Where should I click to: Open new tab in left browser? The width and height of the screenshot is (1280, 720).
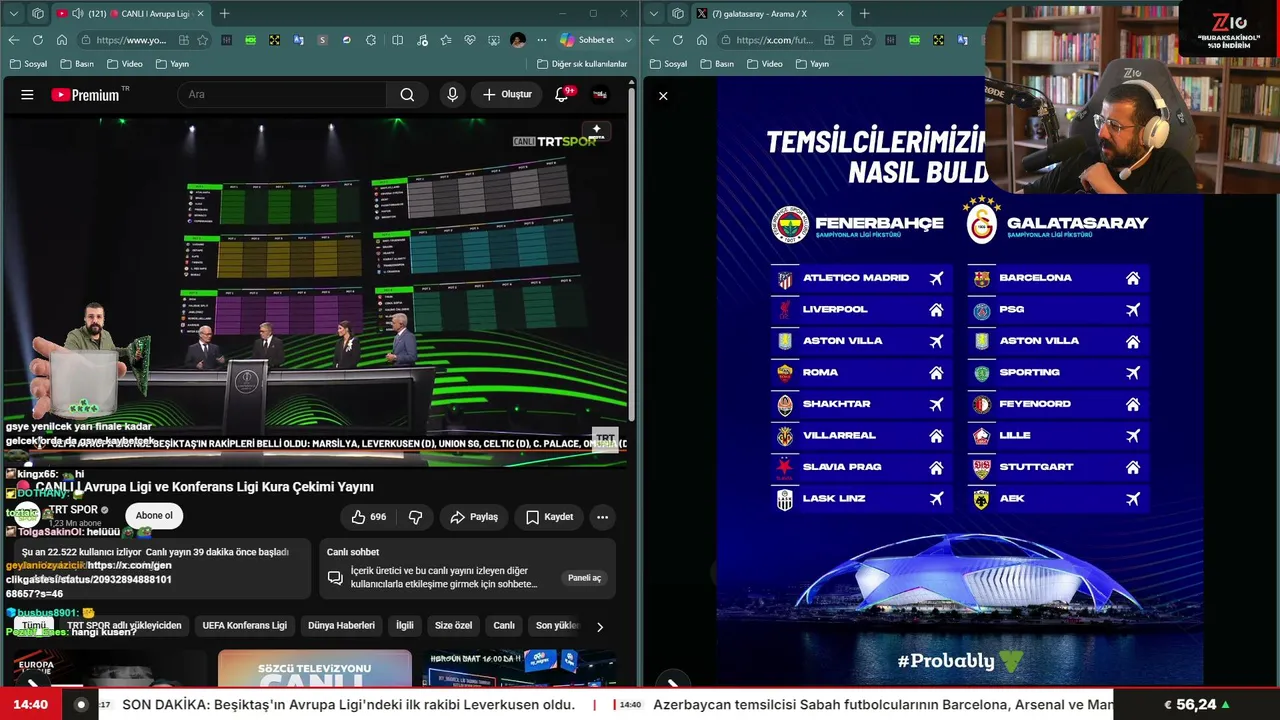(224, 14)
